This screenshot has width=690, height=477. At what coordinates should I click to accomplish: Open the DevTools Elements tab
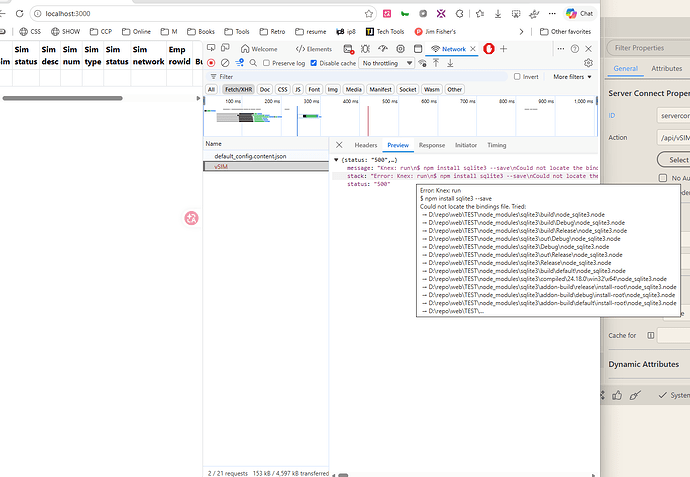(x=314, y=49)
